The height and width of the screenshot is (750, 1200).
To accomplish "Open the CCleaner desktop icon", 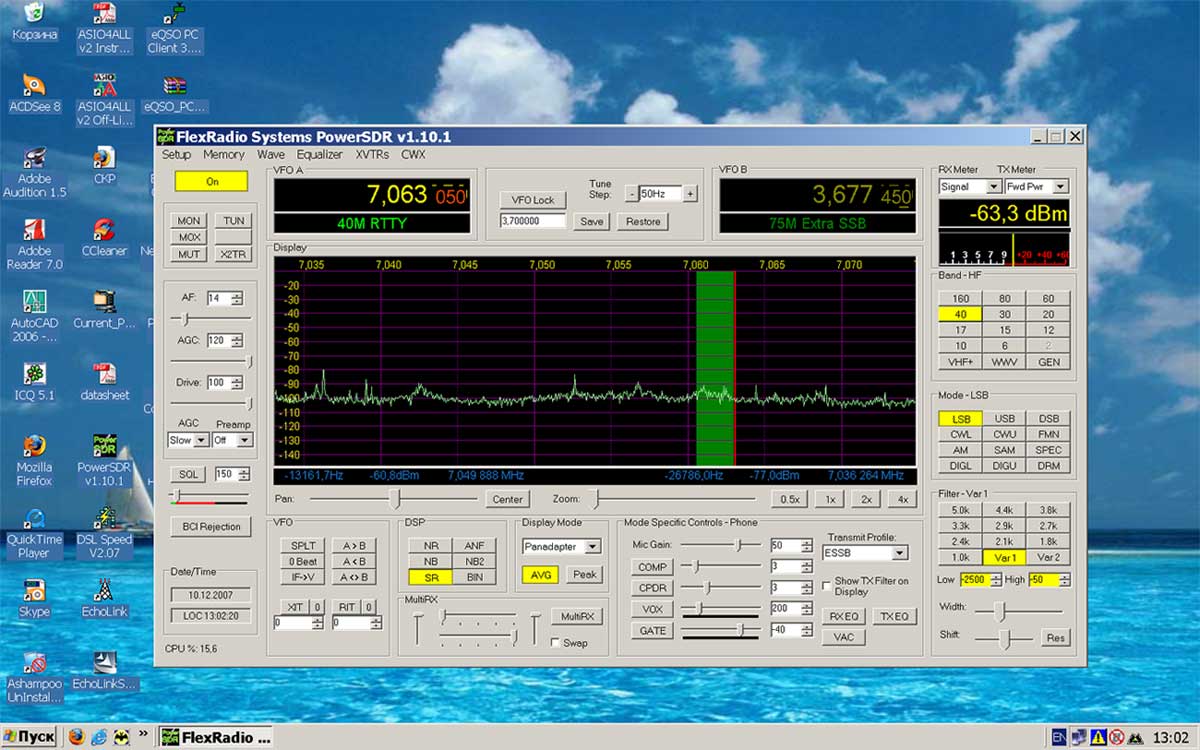I will coord(104,232).
